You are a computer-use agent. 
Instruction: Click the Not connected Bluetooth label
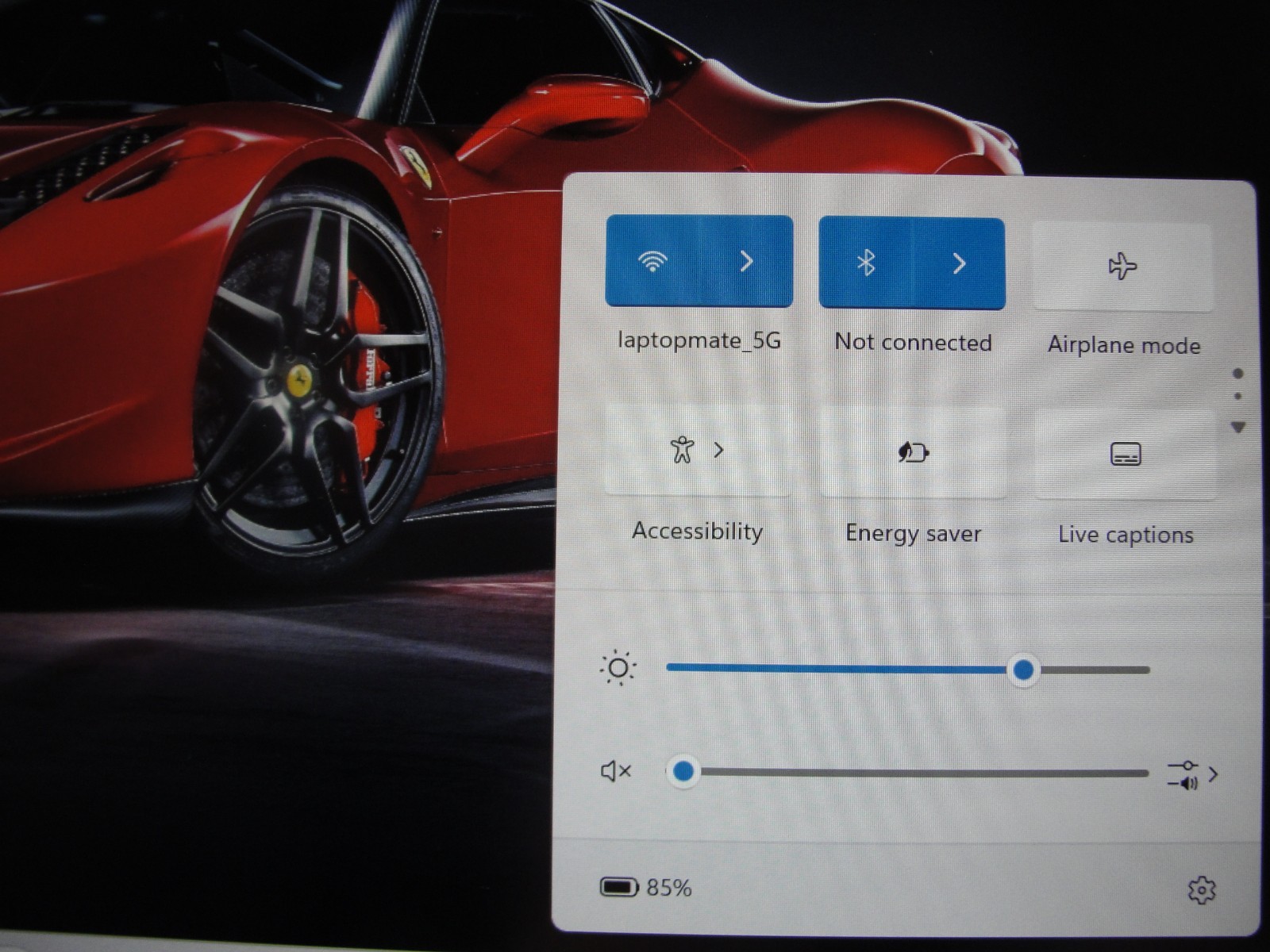click(x=913, y=343)
